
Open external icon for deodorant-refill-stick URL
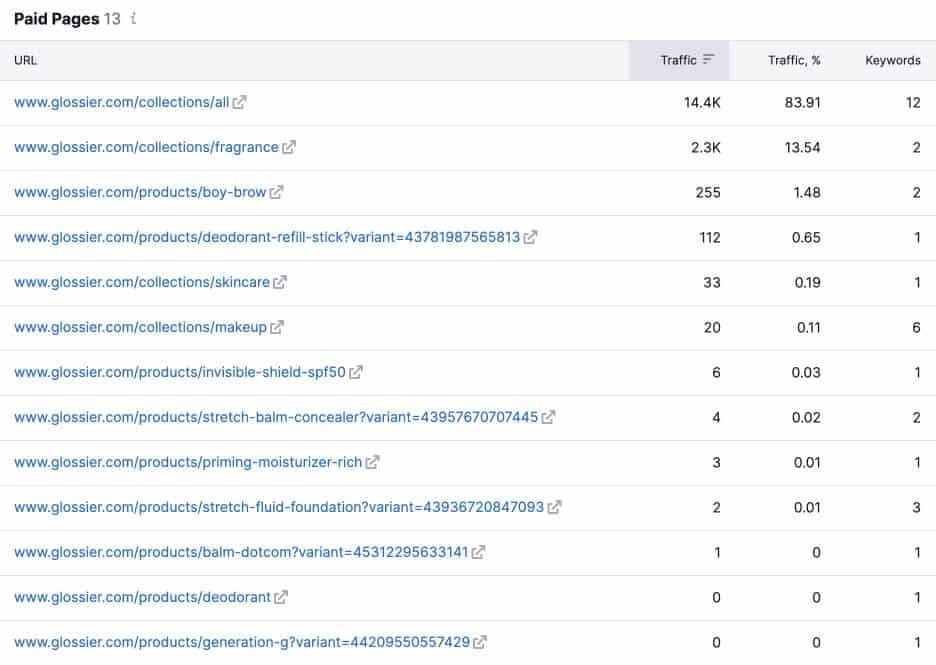click(x=530, y=237)
